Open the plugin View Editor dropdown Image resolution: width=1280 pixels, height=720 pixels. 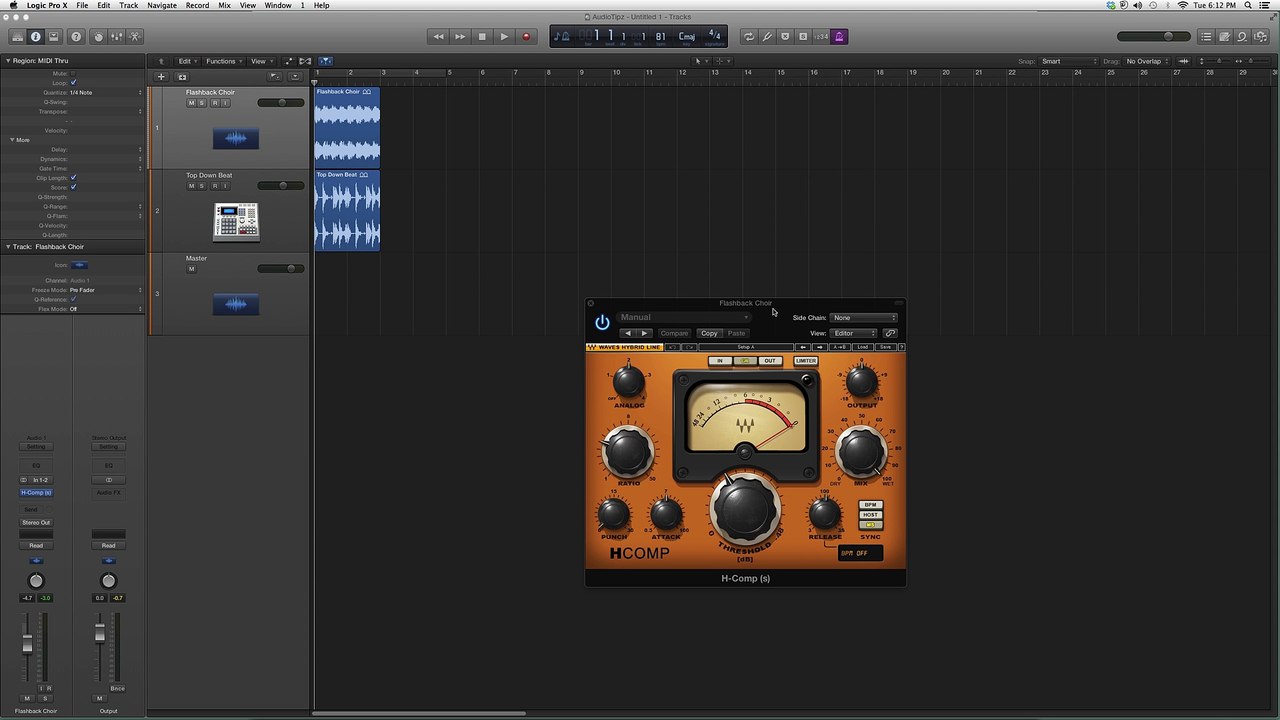click(853, 333)
